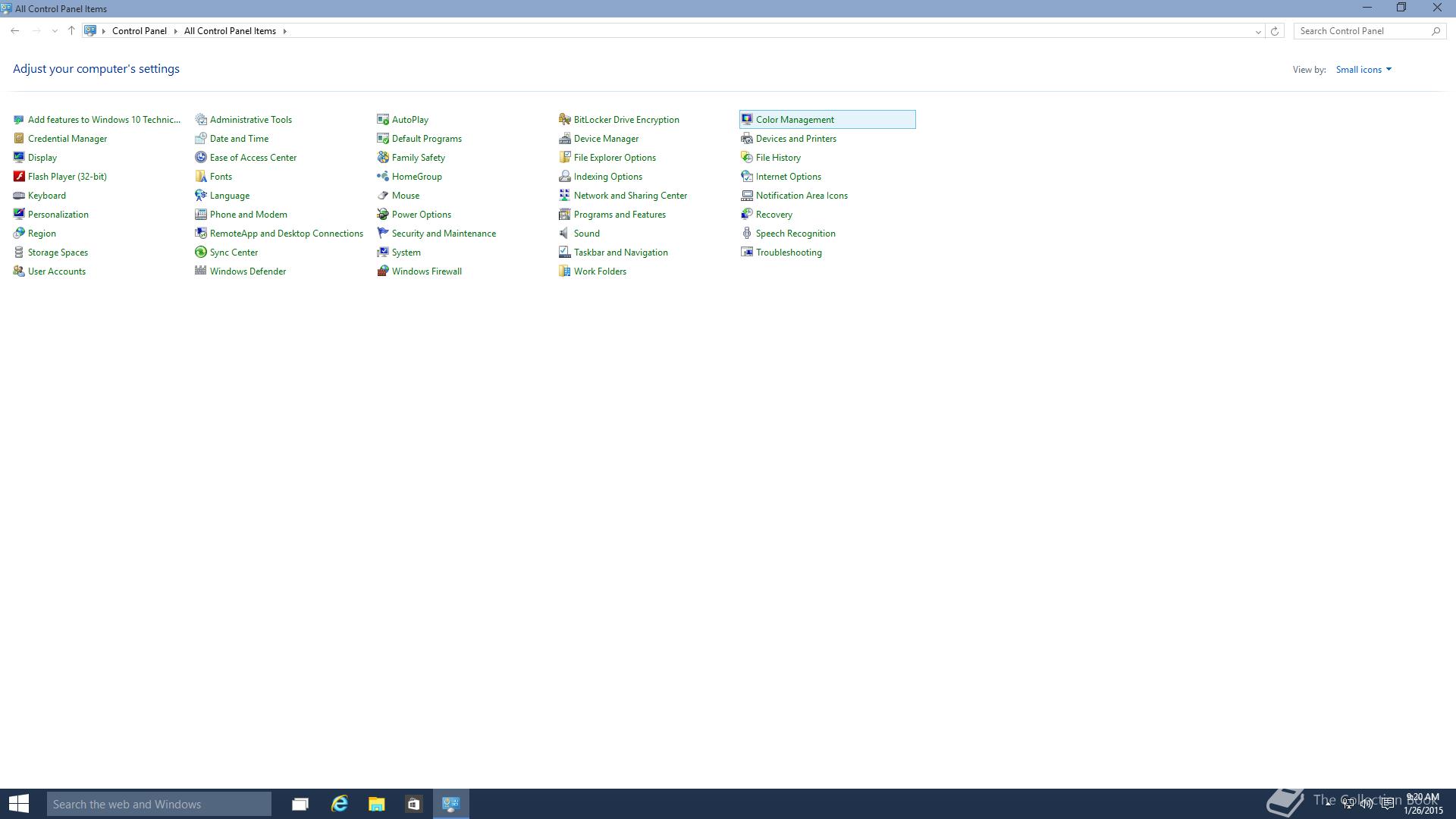Image resolution: width=1456 pixels, height=819 pixels.
Task: Click the Credential Manager icon
Action: pyautogui.click(x=19, y=138)
